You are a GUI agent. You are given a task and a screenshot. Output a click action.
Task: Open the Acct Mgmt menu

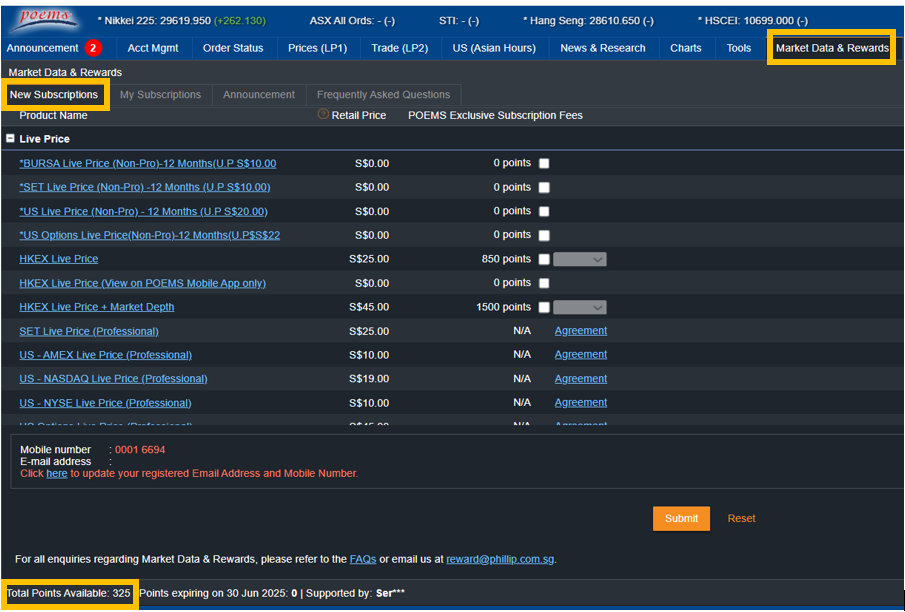(153, 48)
